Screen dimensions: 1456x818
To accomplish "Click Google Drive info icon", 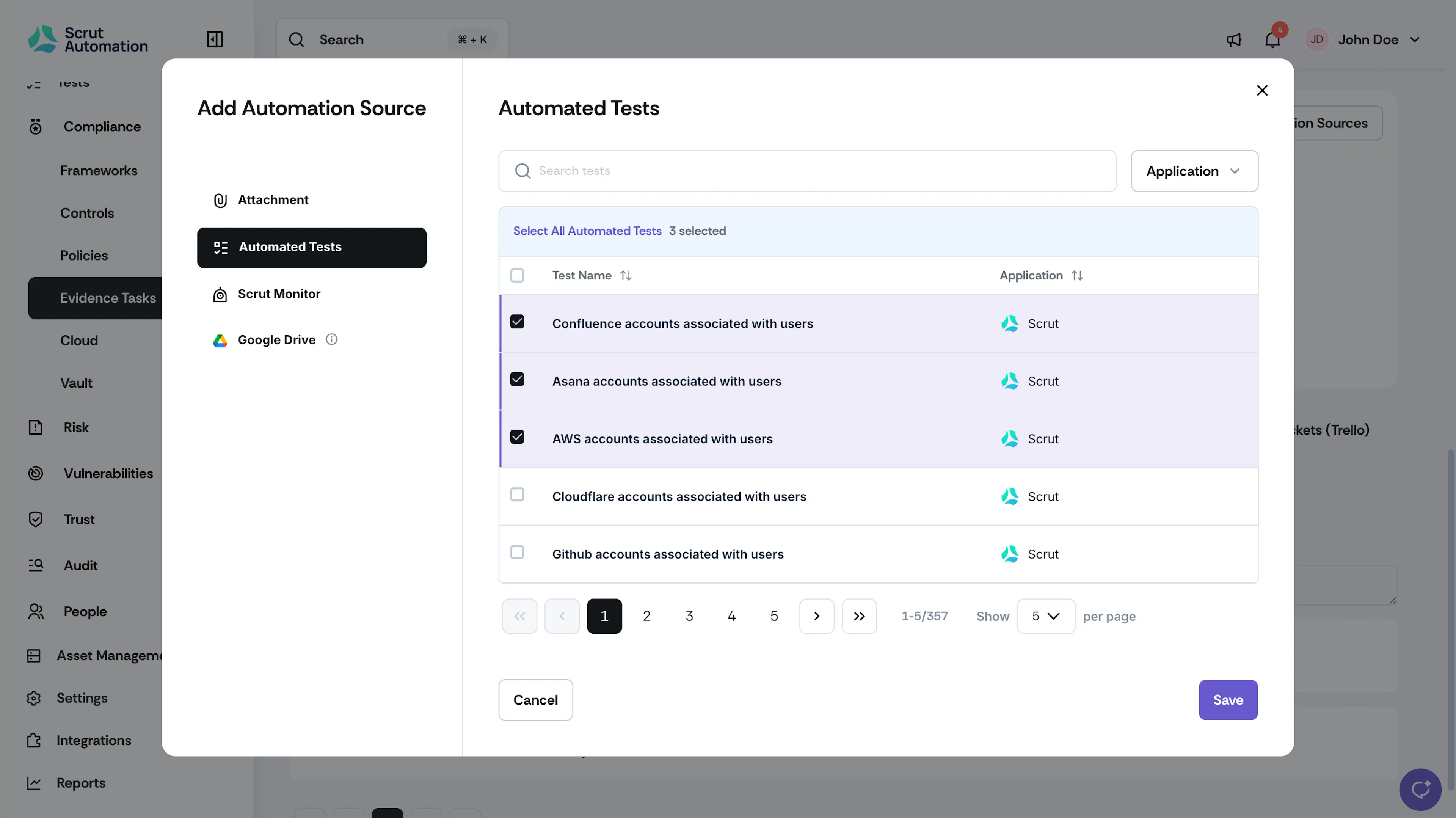I will pyautogui.click(x=332, y=339).
